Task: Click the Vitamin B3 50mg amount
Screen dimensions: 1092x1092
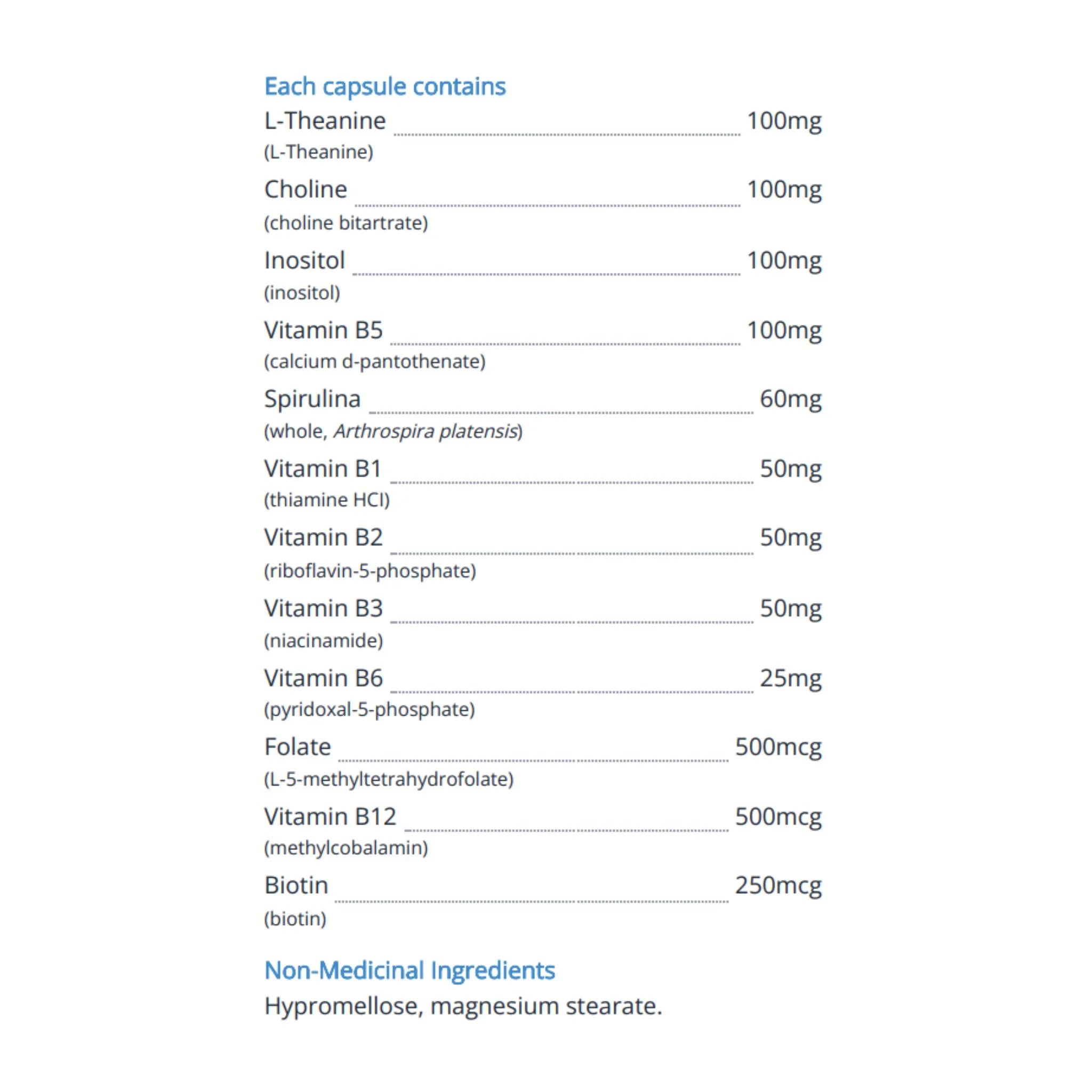Action: [790, 609]
